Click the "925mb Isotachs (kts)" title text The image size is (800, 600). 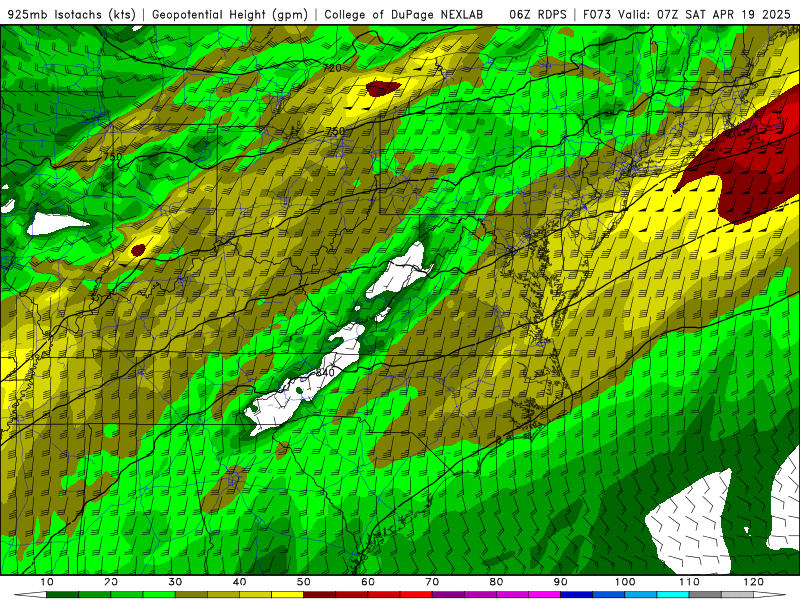[x=71, y=15]
